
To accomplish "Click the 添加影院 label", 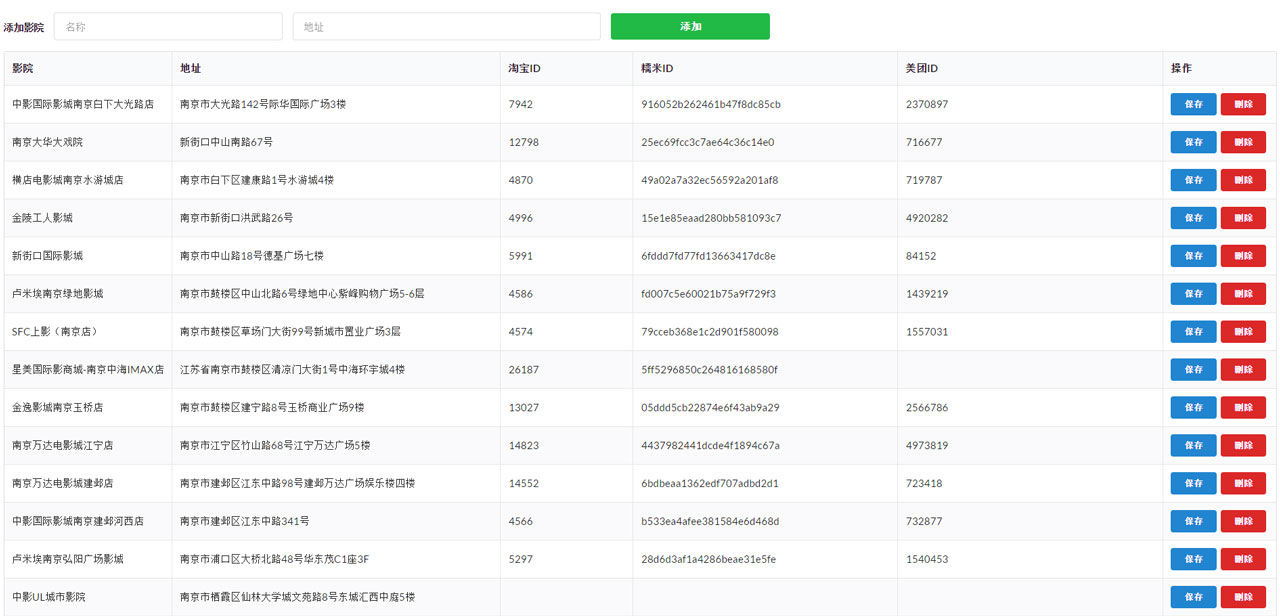I will pyautogui.click(x=23, y=27).
